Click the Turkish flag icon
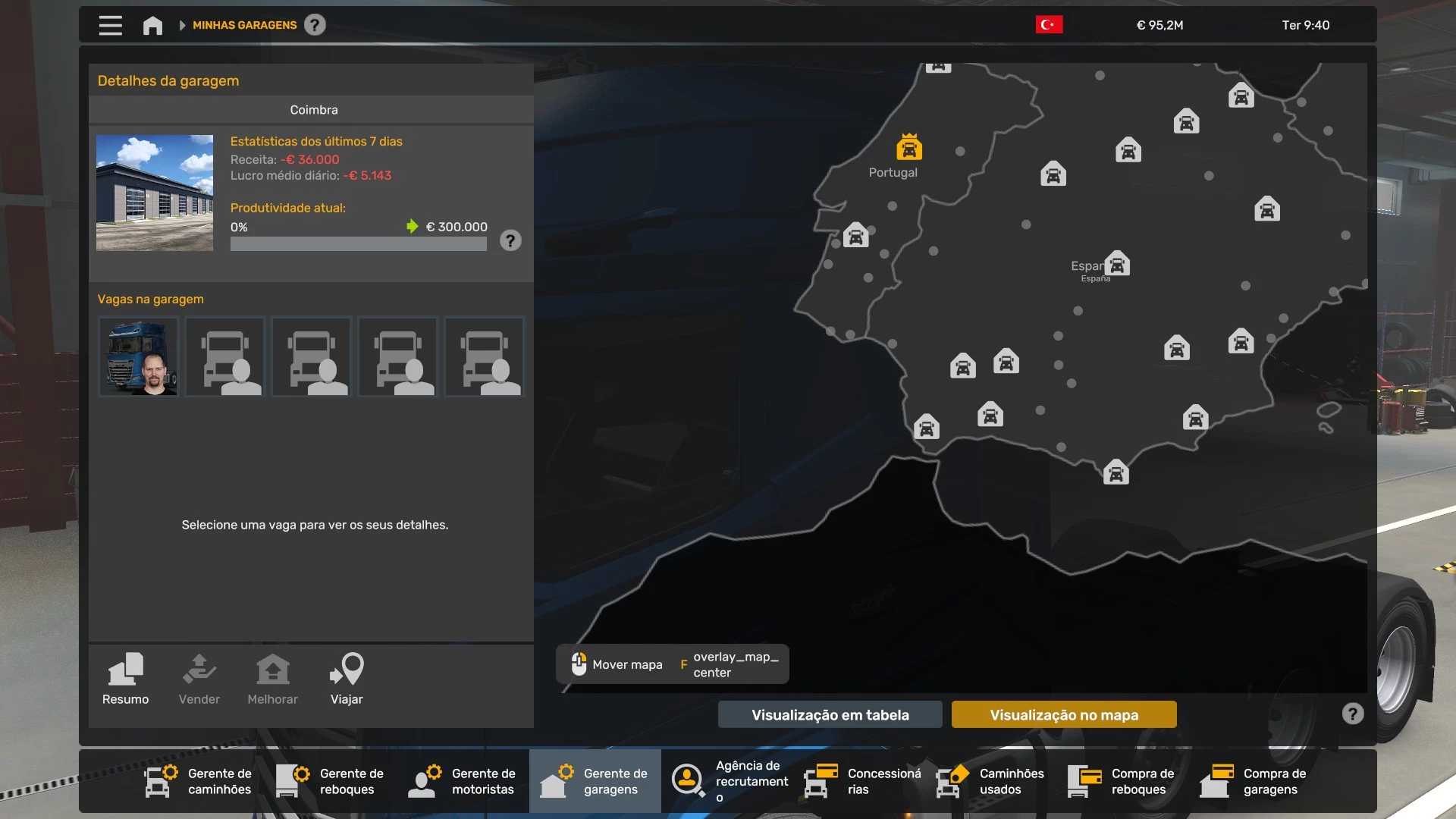This screenshot has height=819, width=1456. tap(1049, 25)
